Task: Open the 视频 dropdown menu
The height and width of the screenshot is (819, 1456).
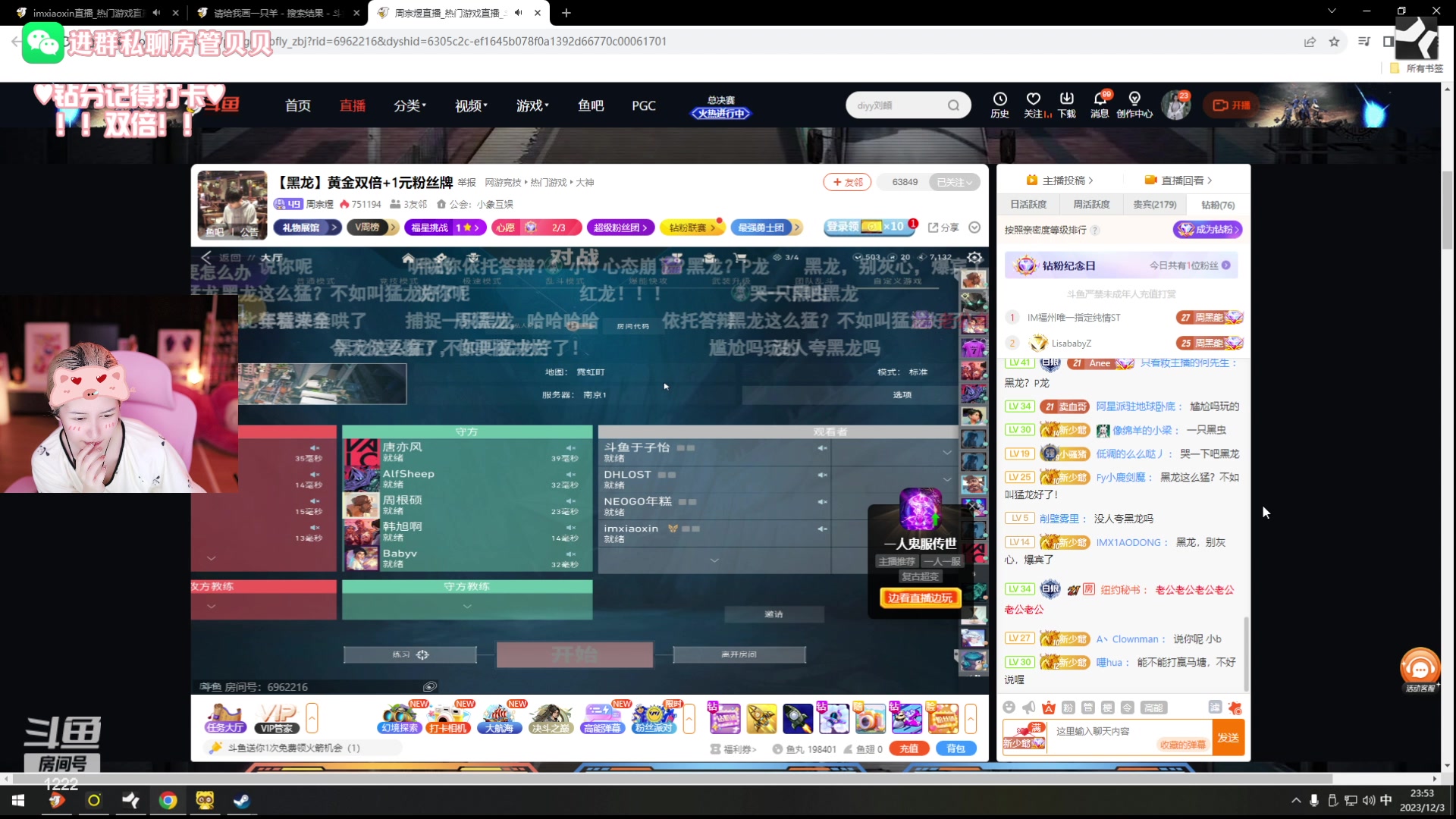Action: (471, 105)
